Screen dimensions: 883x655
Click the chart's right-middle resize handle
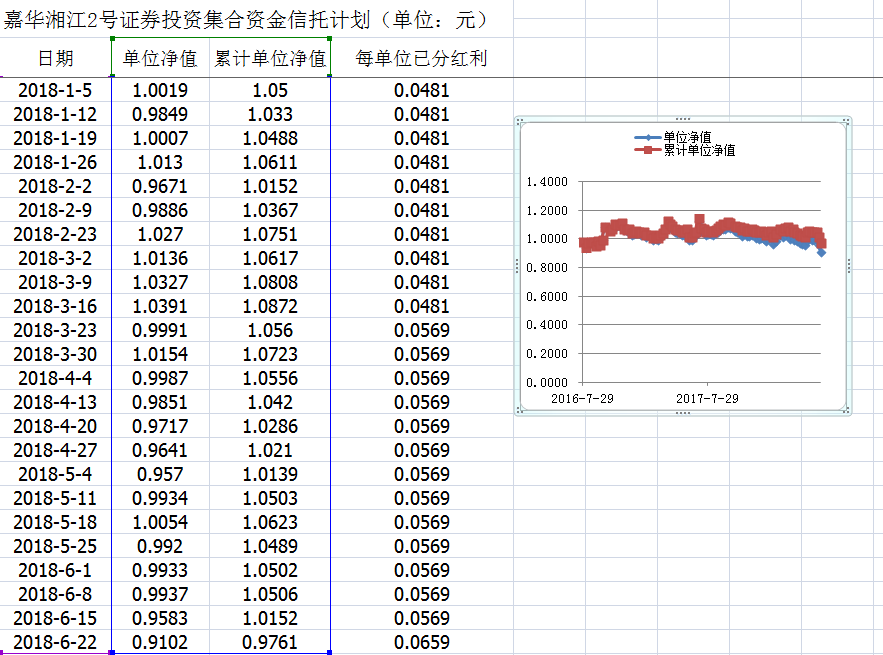[848, 265]
